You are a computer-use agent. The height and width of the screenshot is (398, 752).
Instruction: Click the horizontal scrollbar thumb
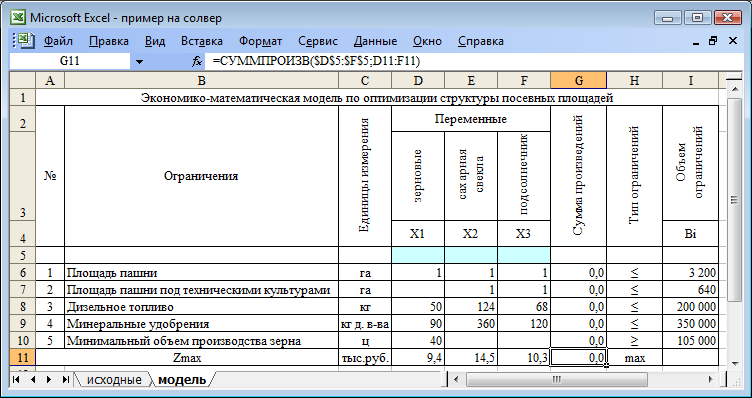(556, 380)
